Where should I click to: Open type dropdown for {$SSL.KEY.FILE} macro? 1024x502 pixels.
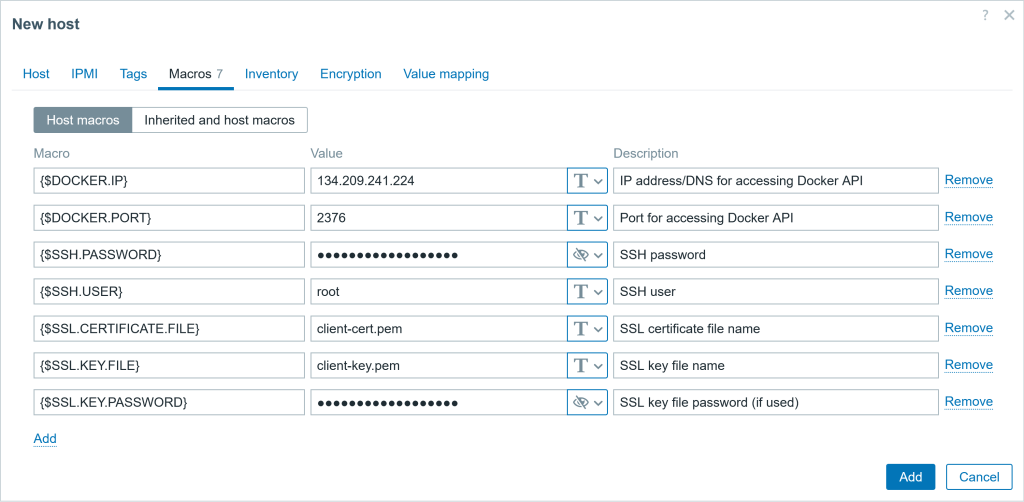(587, 365)
